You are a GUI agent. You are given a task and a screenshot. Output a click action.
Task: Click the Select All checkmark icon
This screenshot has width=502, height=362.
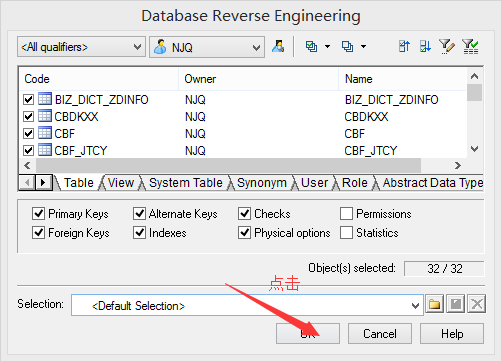tap(311, 46)
